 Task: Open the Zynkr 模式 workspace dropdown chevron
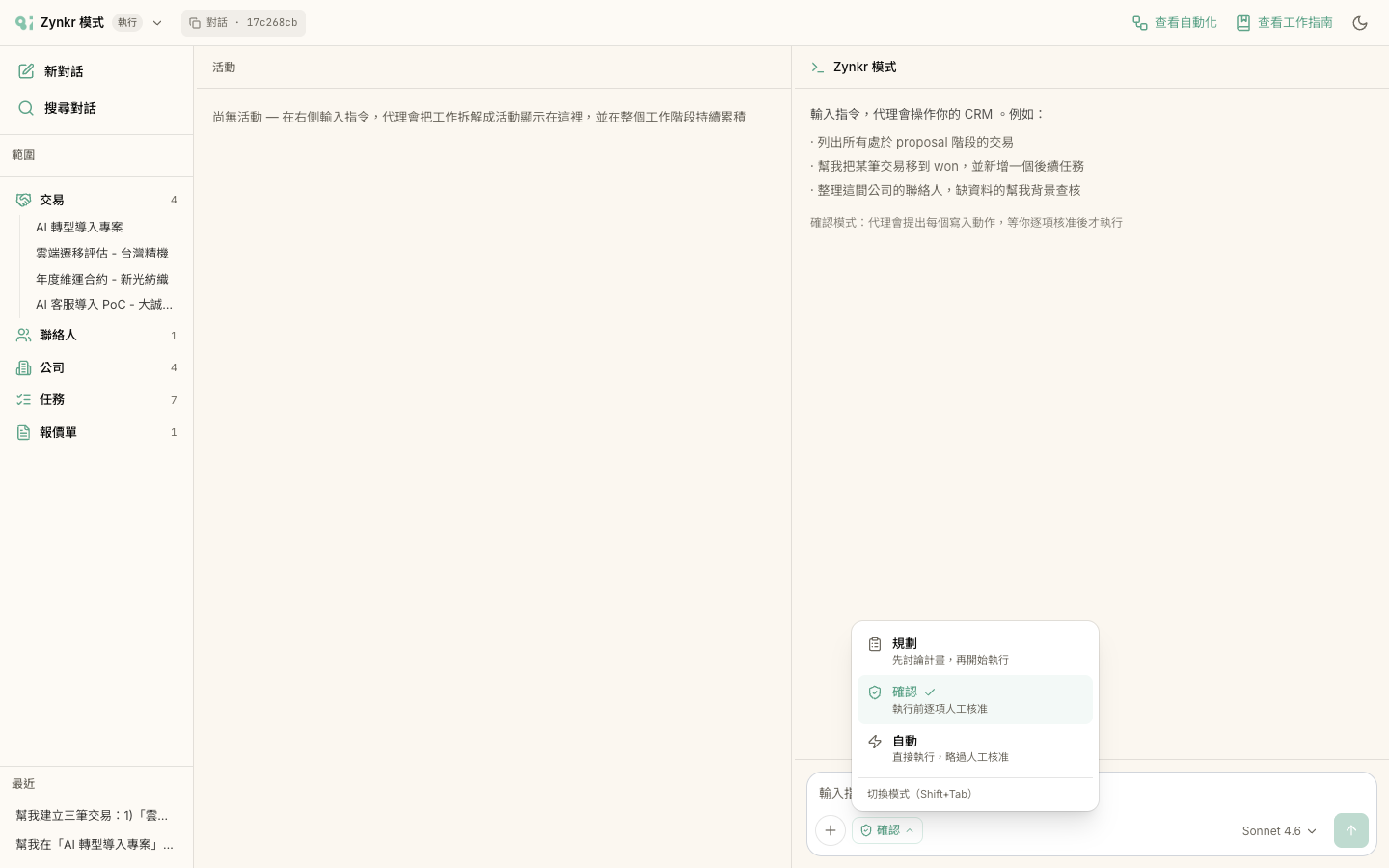[x=157, y=23]
